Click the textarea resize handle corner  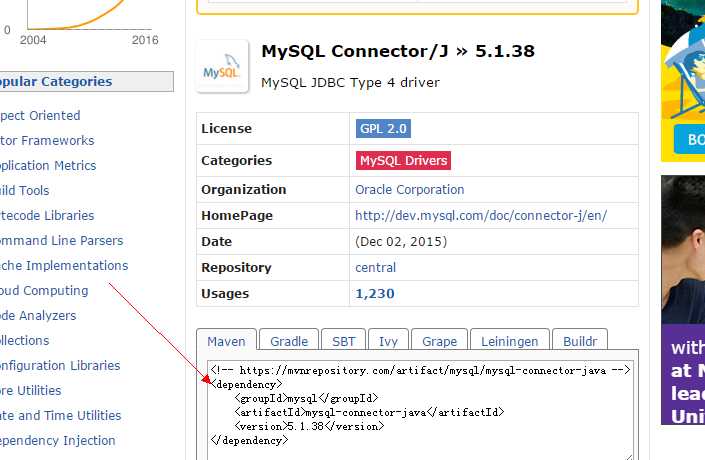[629, 457]
